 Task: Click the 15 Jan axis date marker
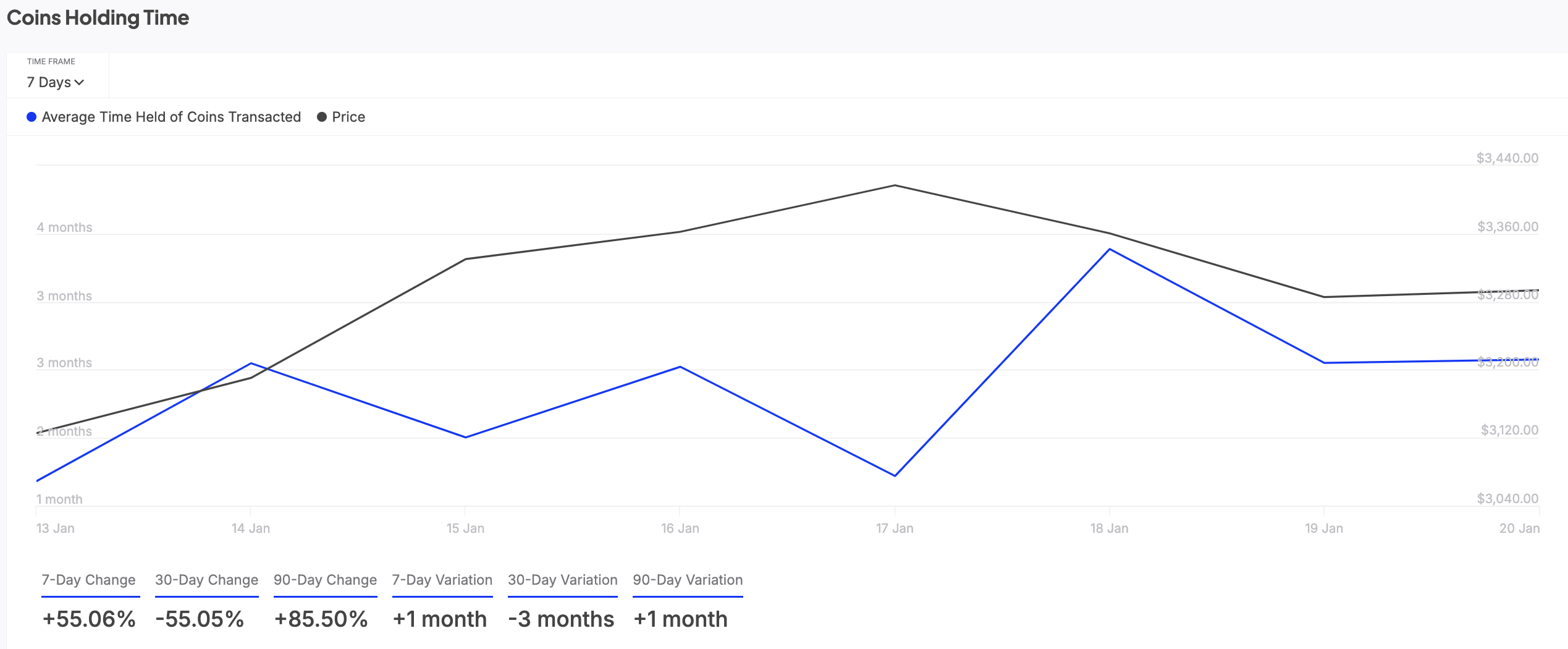pos(465,528)
